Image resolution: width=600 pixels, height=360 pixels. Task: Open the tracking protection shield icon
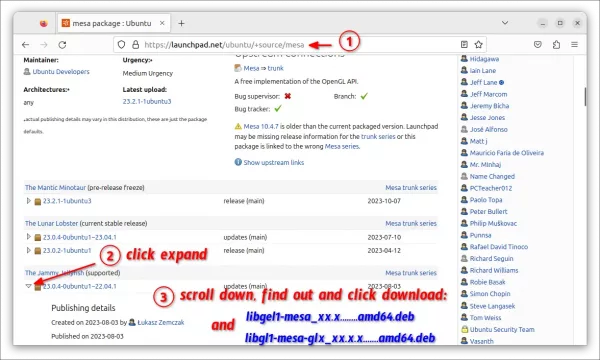tap(121, 45)
